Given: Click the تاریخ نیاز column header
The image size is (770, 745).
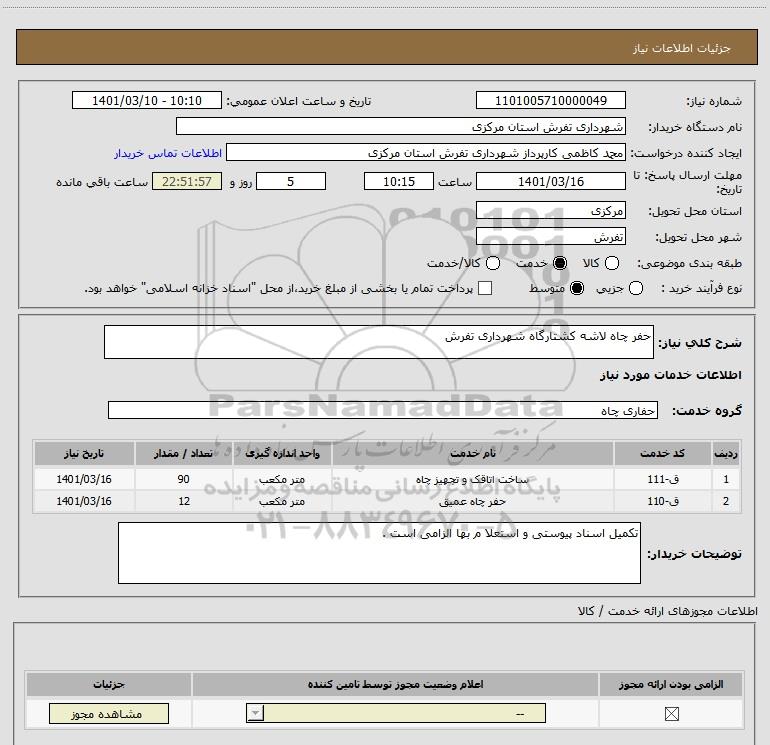Looking at the screenshot, I should 84,453.
